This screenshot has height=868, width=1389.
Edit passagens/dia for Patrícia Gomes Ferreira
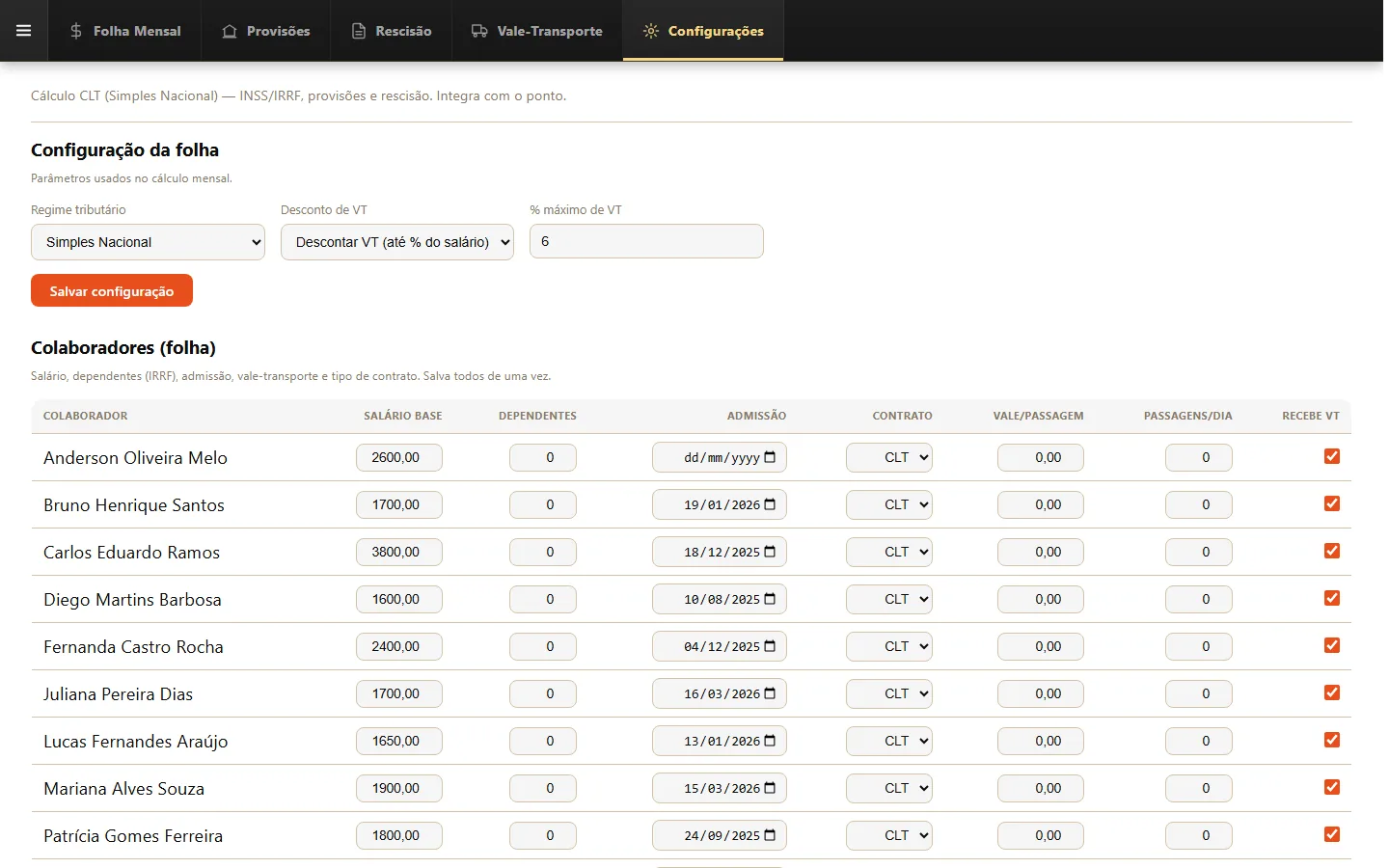tap(1199, 835)
